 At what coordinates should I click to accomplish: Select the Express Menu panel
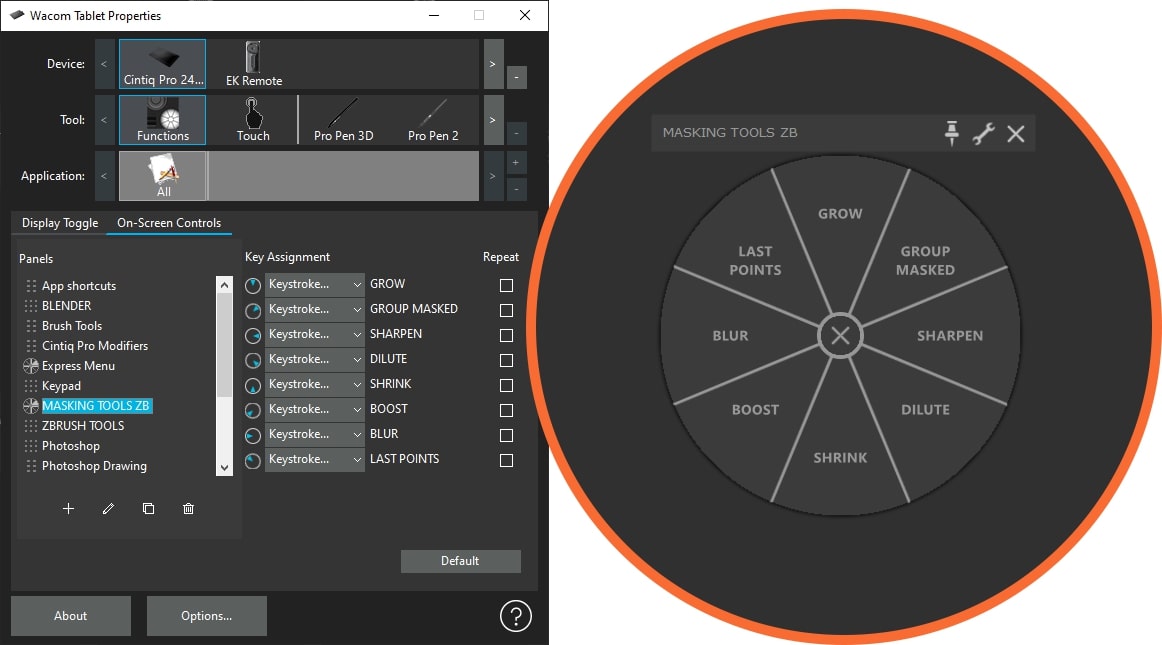(78, 366)
